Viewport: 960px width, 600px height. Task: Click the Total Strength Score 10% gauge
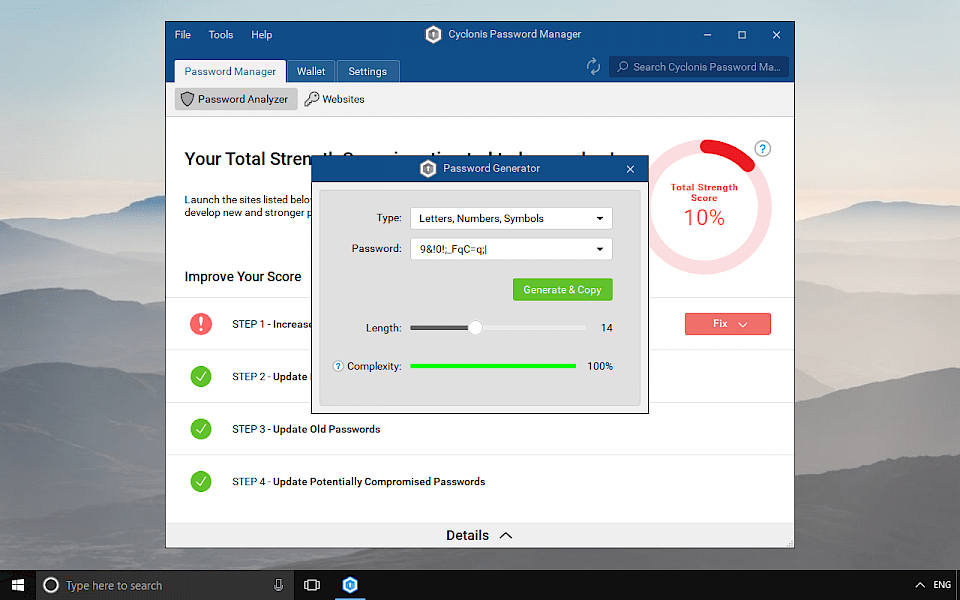[704, 207]
